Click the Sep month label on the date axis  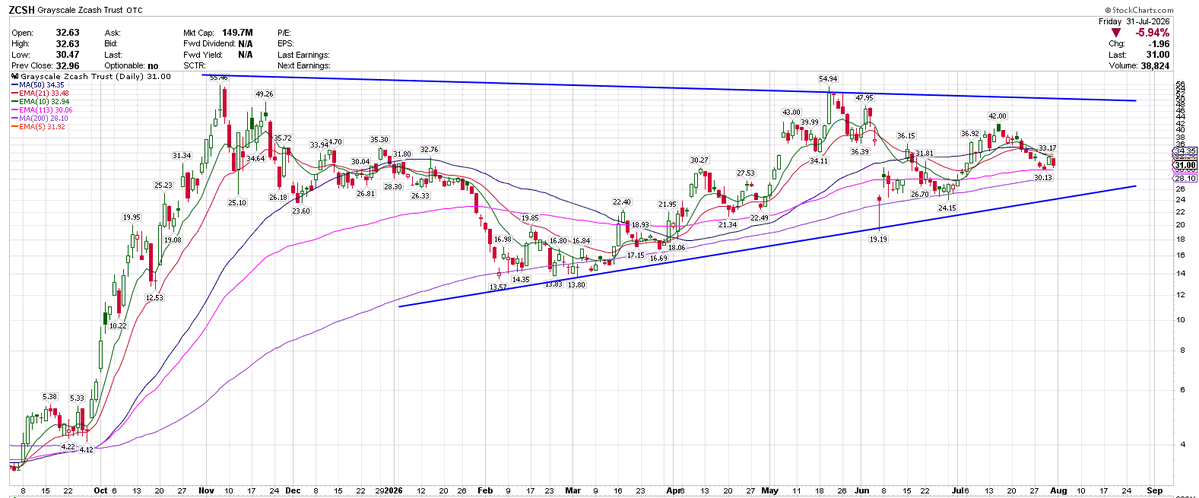[x=1155, y=489]
